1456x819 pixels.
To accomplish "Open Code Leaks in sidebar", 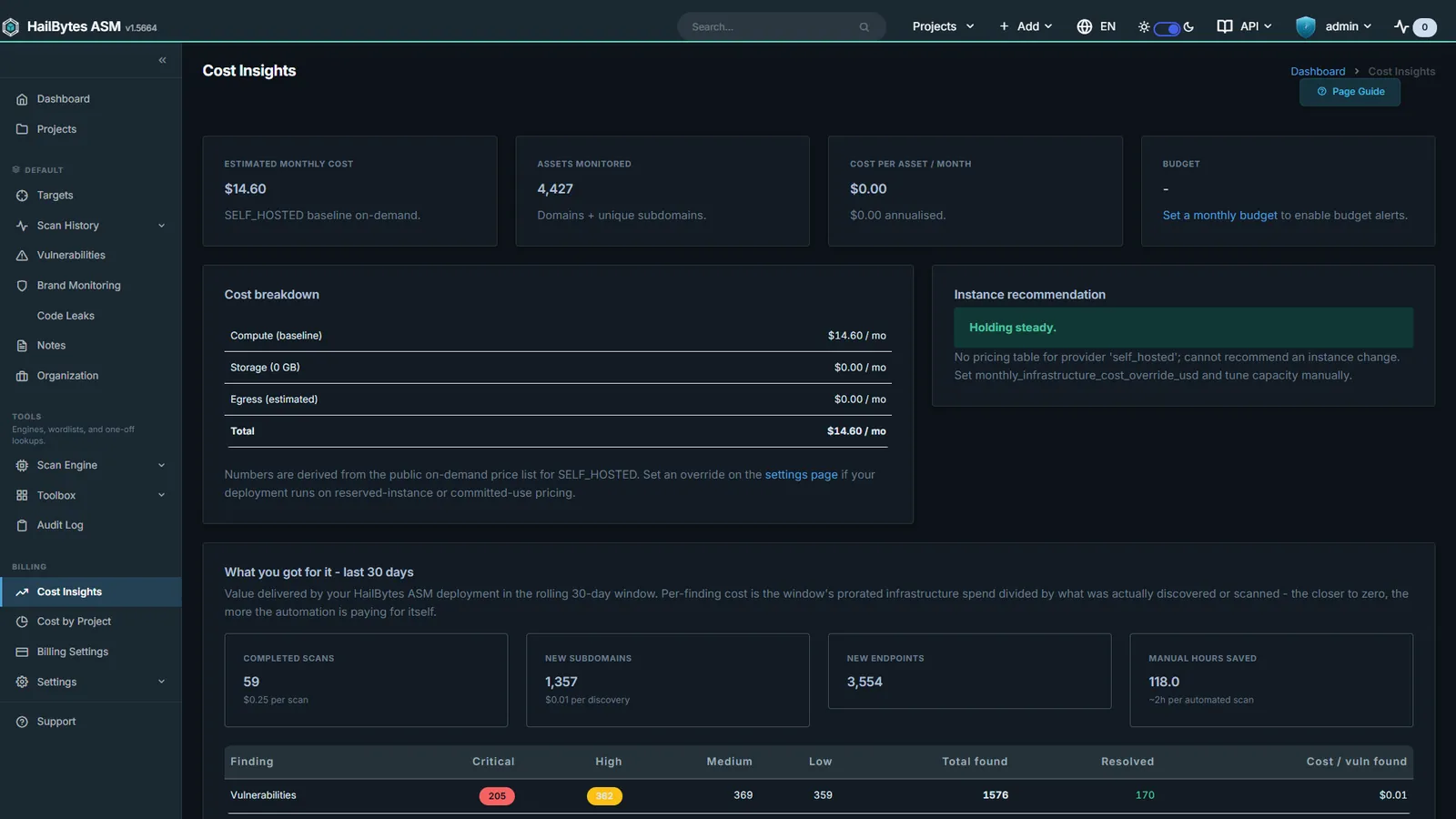I will click(90, 316).
